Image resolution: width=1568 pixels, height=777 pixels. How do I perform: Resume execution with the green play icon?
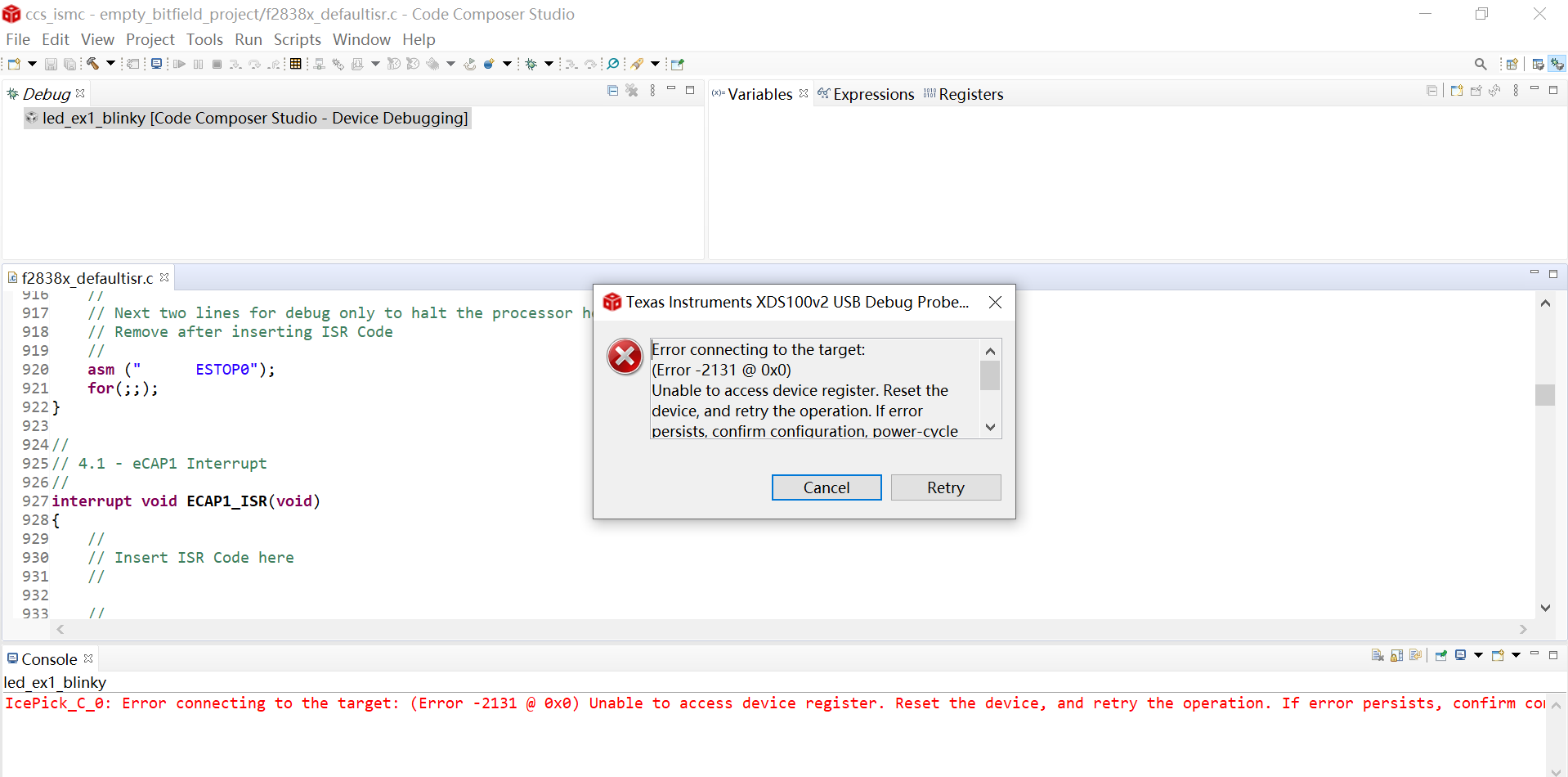179,64
